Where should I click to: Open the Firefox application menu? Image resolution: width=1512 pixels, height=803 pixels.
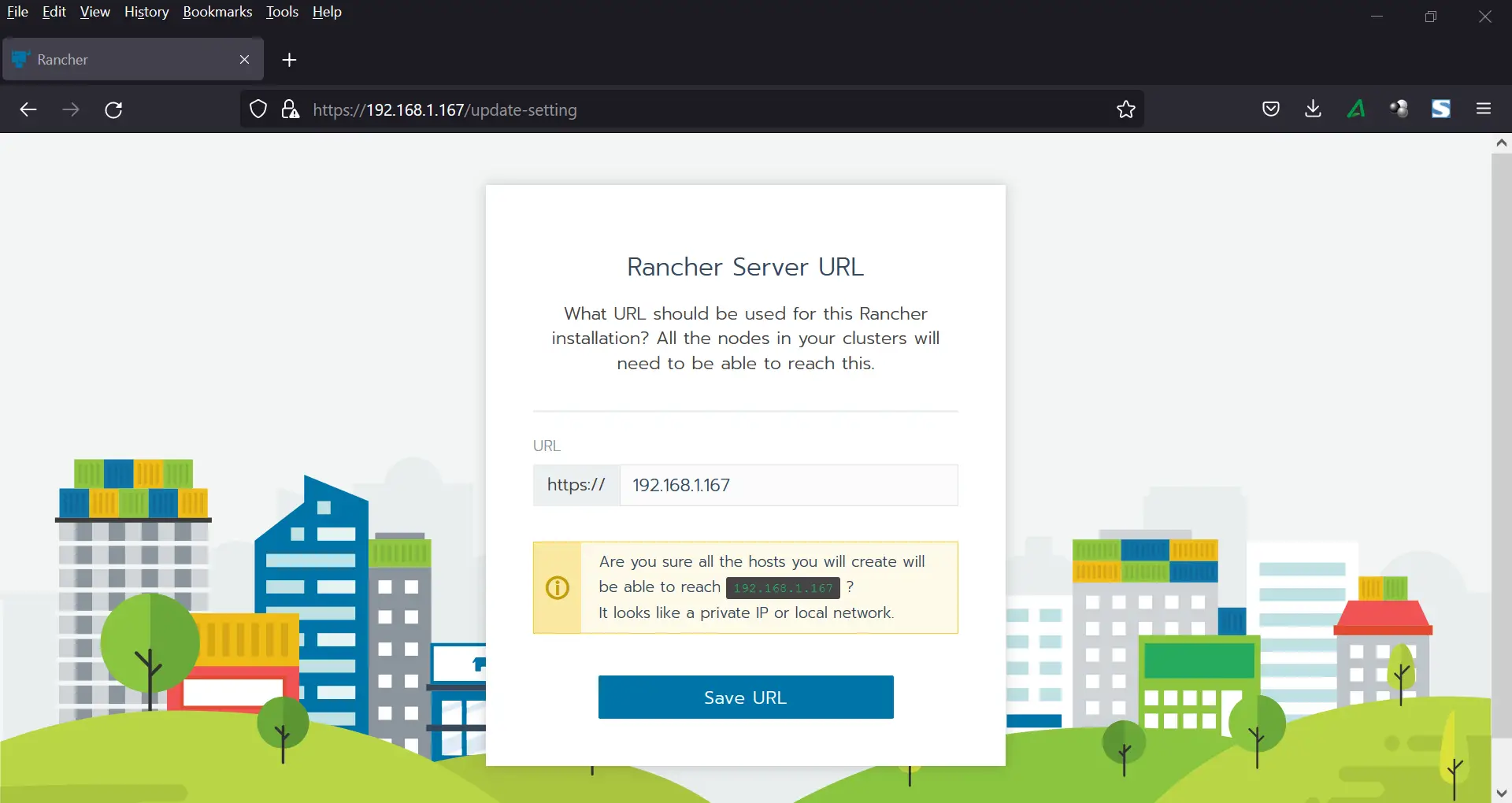(1484, 109)
